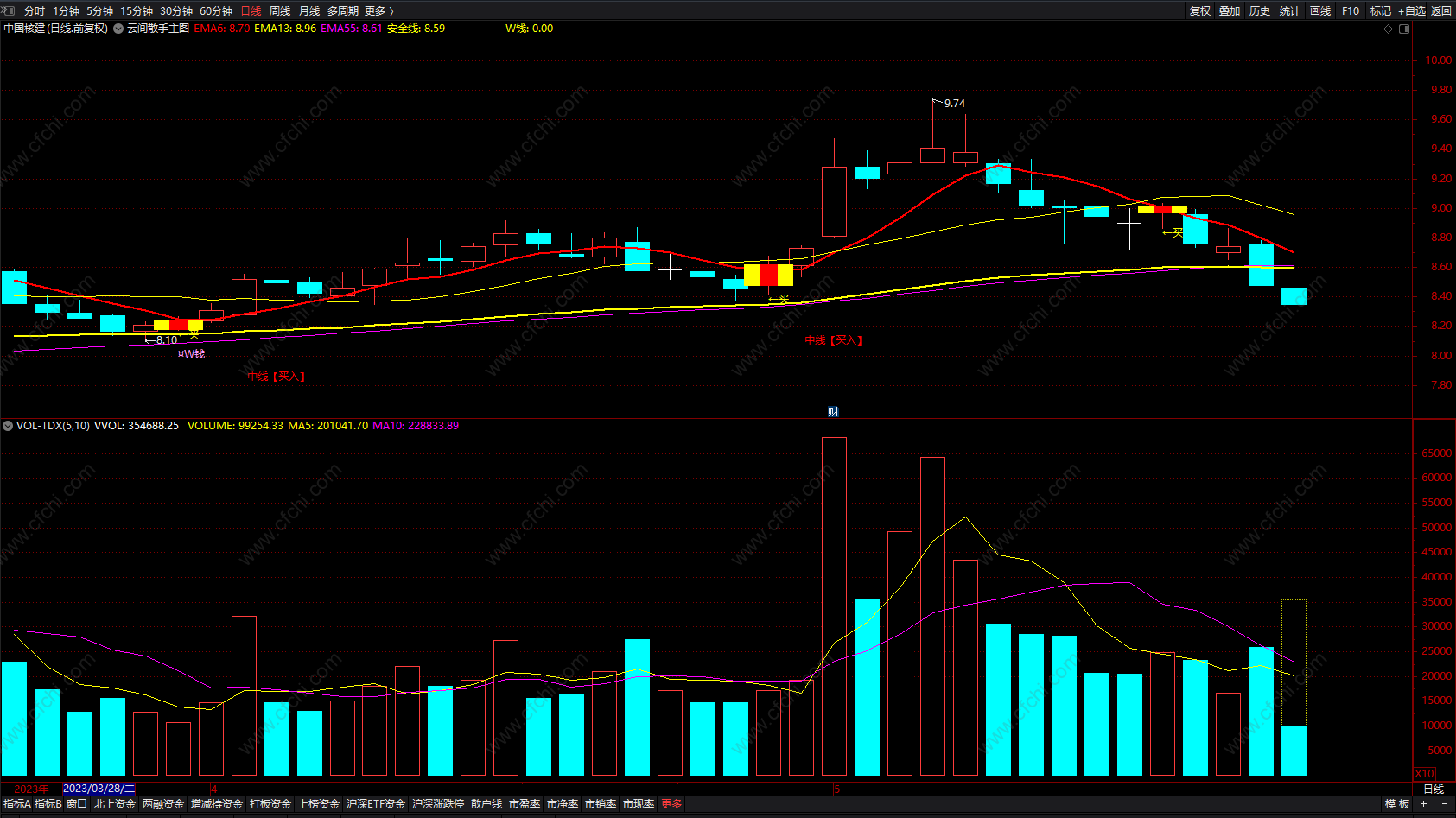Viewport: 1456px width, 818px height.
Task: Click the MA10: 228833.89 value
Action: pyautogui.click(x=416, y=426)
